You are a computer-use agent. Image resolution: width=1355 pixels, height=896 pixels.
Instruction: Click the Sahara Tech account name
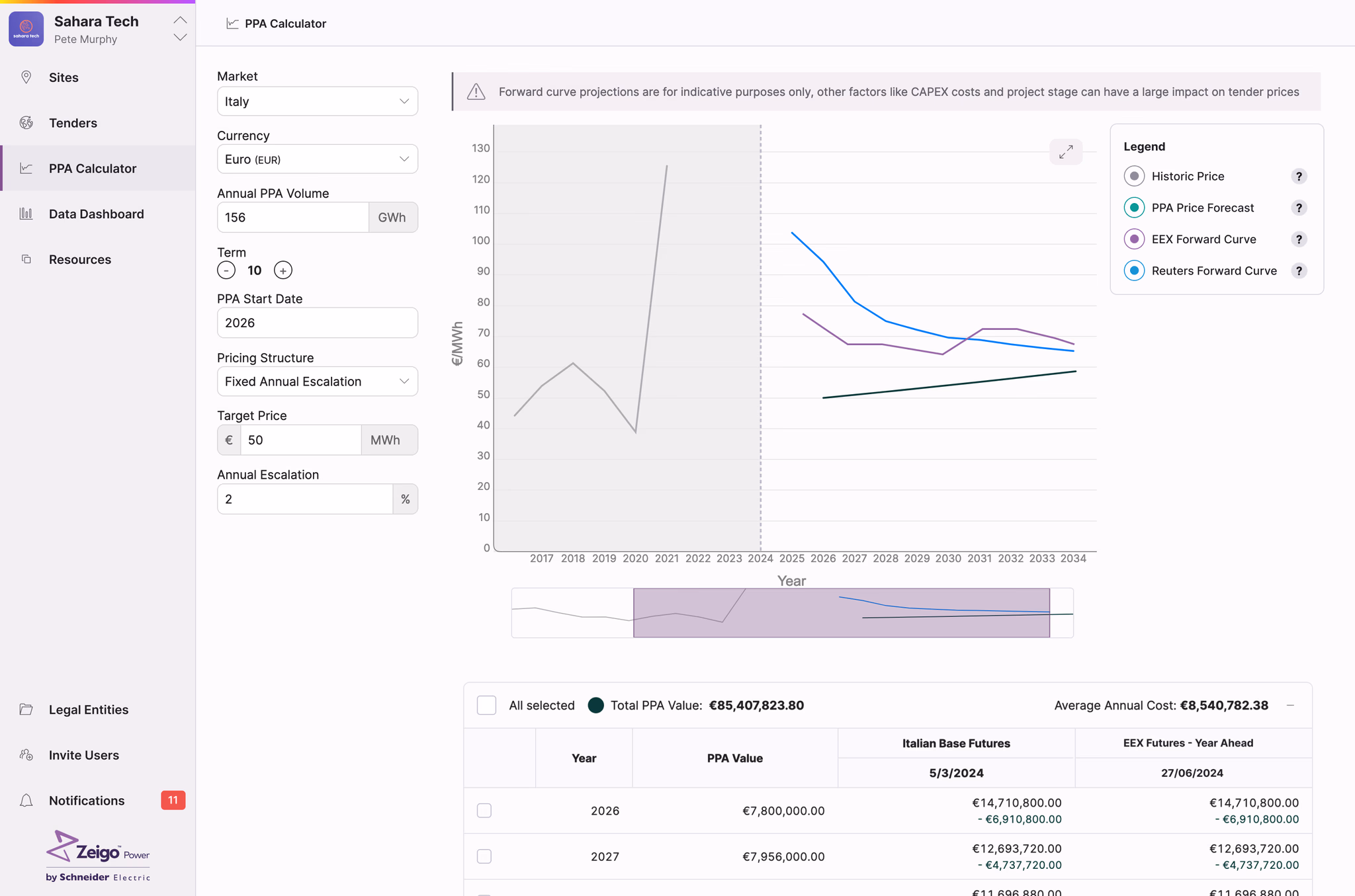(97, 21)
